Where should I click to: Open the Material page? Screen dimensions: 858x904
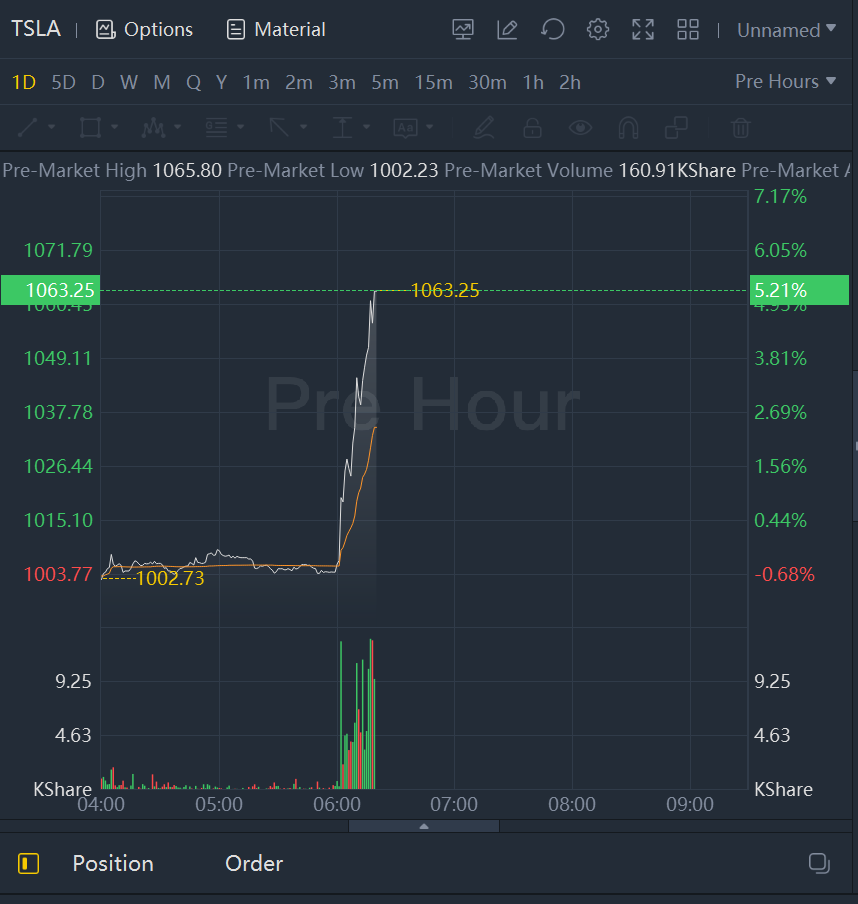pos(276,29)
